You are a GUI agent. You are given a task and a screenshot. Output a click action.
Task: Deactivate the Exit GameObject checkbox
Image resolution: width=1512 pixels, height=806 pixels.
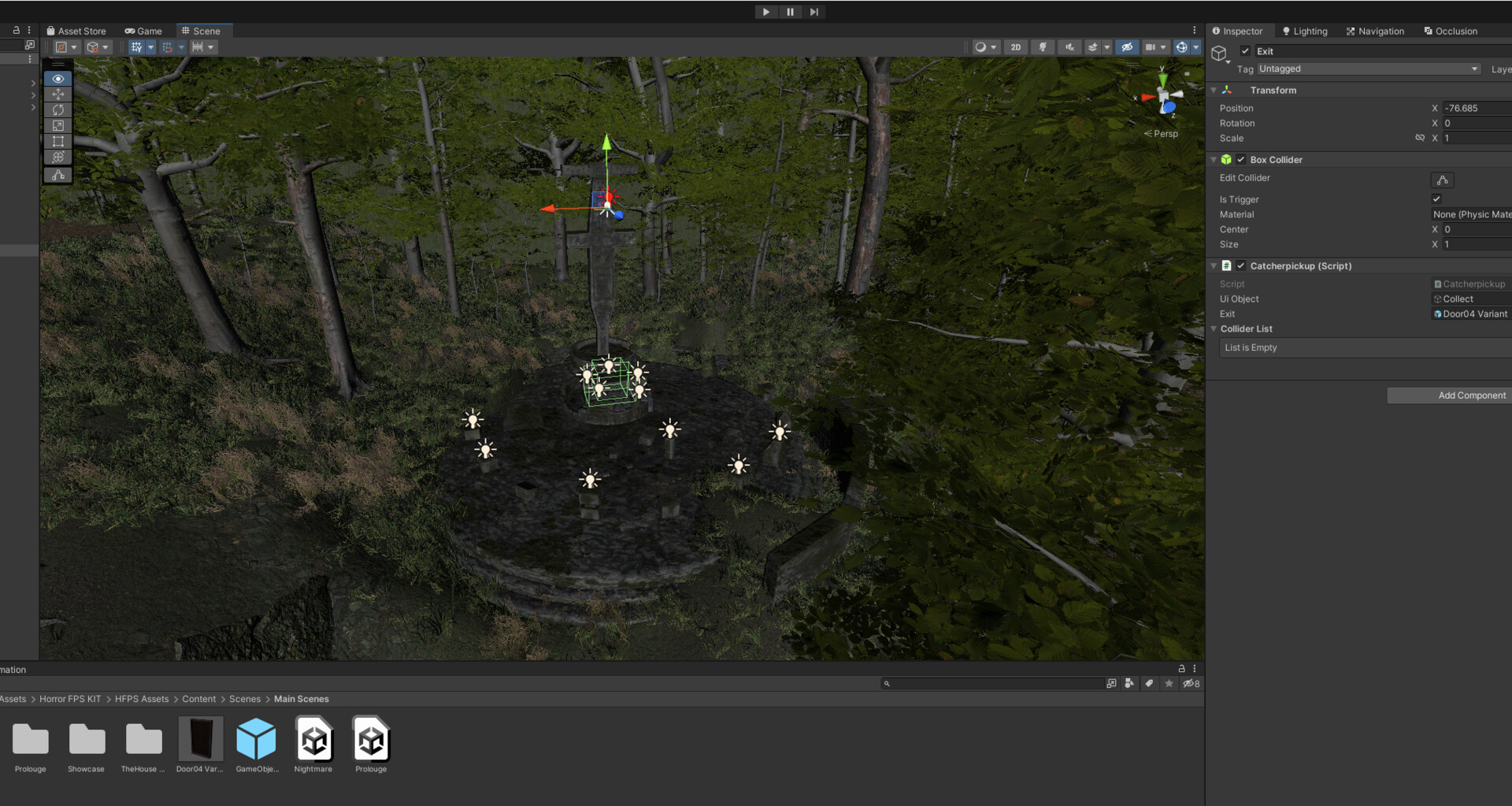point(1246,50)
